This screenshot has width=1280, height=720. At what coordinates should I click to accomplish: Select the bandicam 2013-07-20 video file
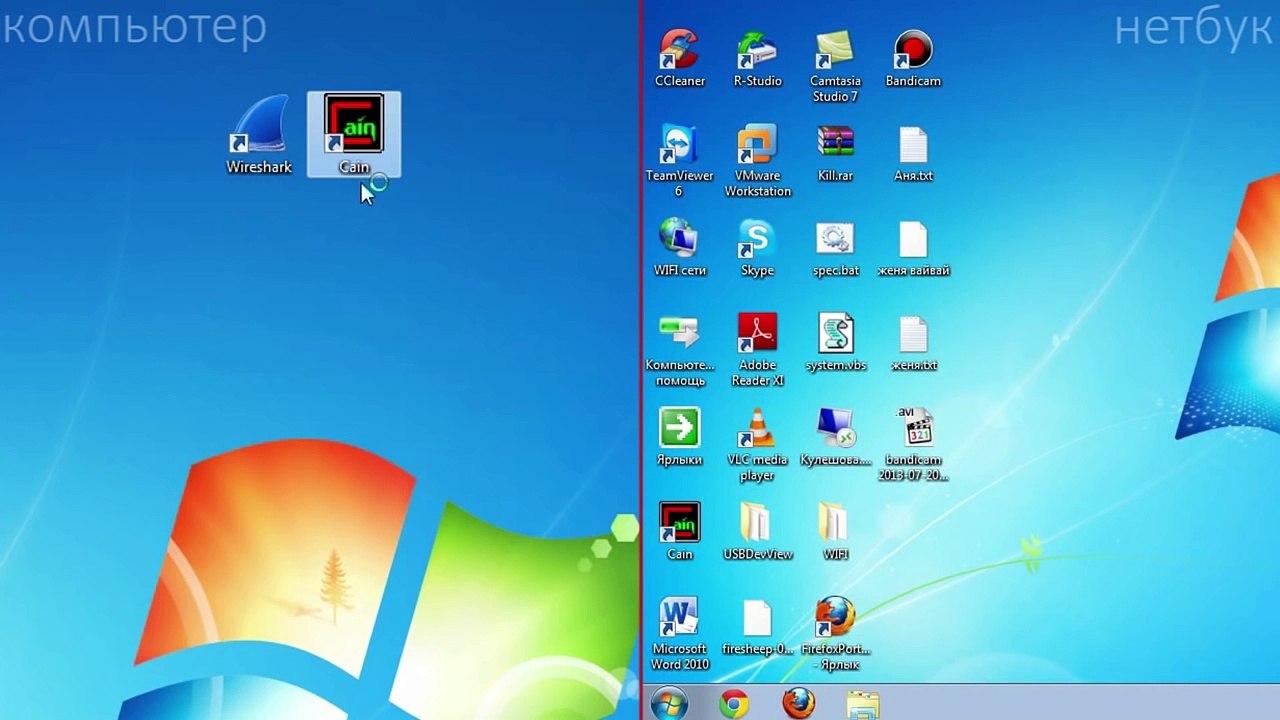coord(913,445)
